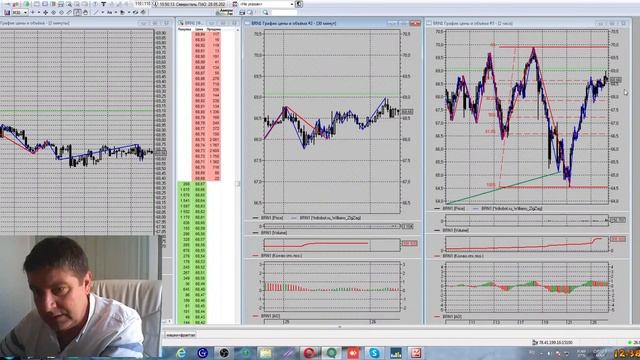Click the ask row with volume 2 609
The image size is (640, 360).
tap(207, 150)
